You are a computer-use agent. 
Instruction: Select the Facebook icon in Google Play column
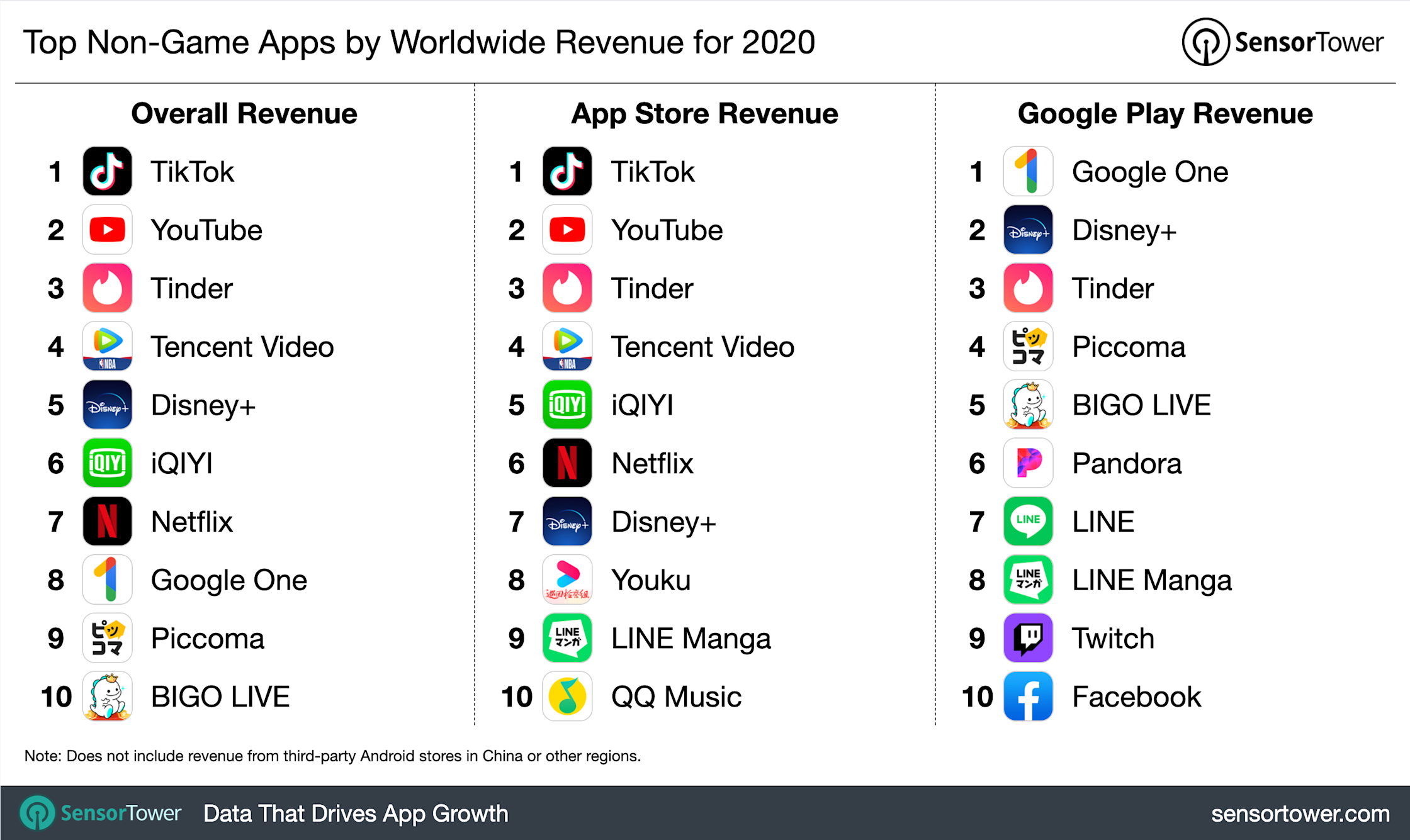click(x=1027, y=696)
